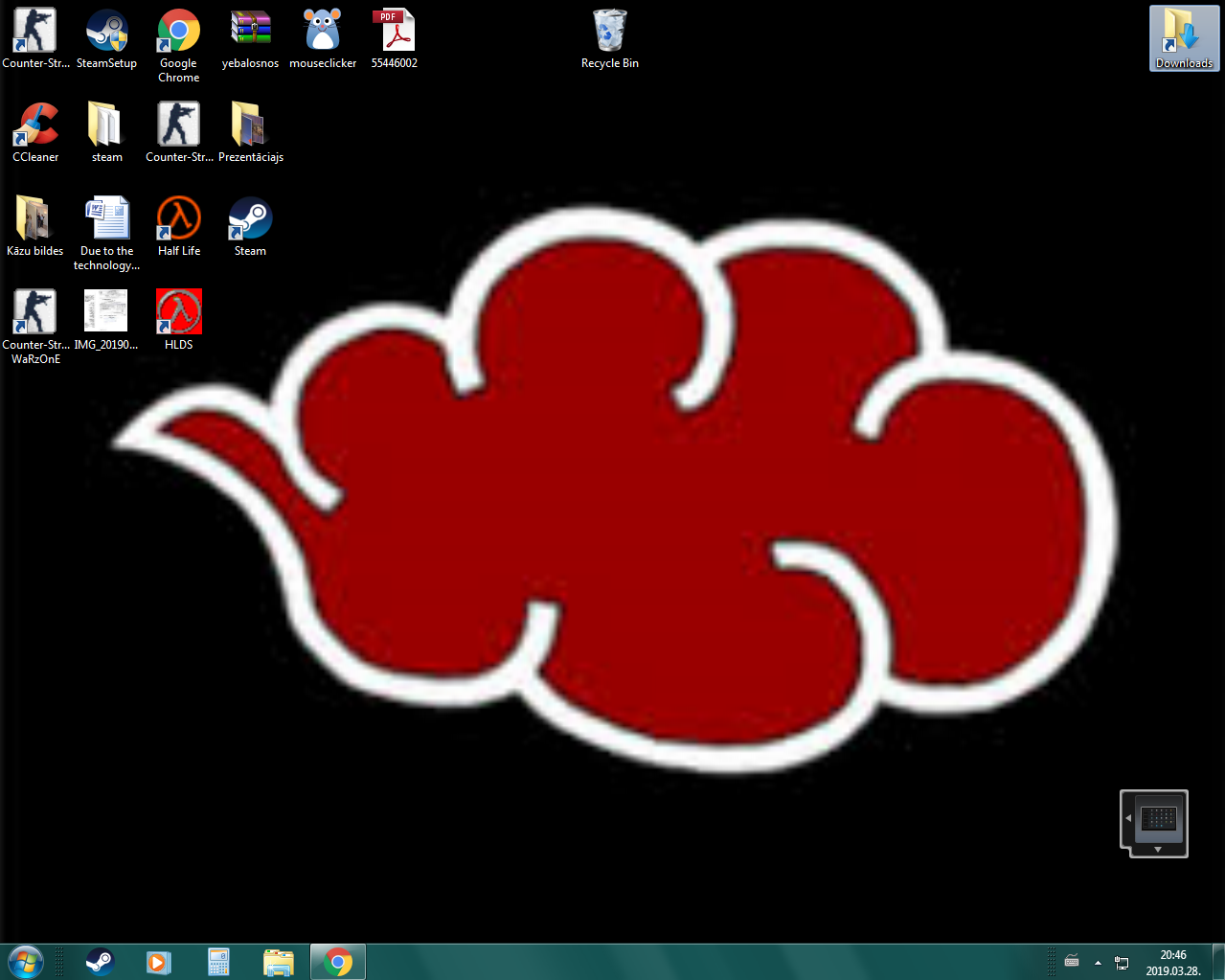Viewport: 1225px width, 980px height.
Task: Launch Google Chrome from the desktop shortcut
Action: coord(179,45)
